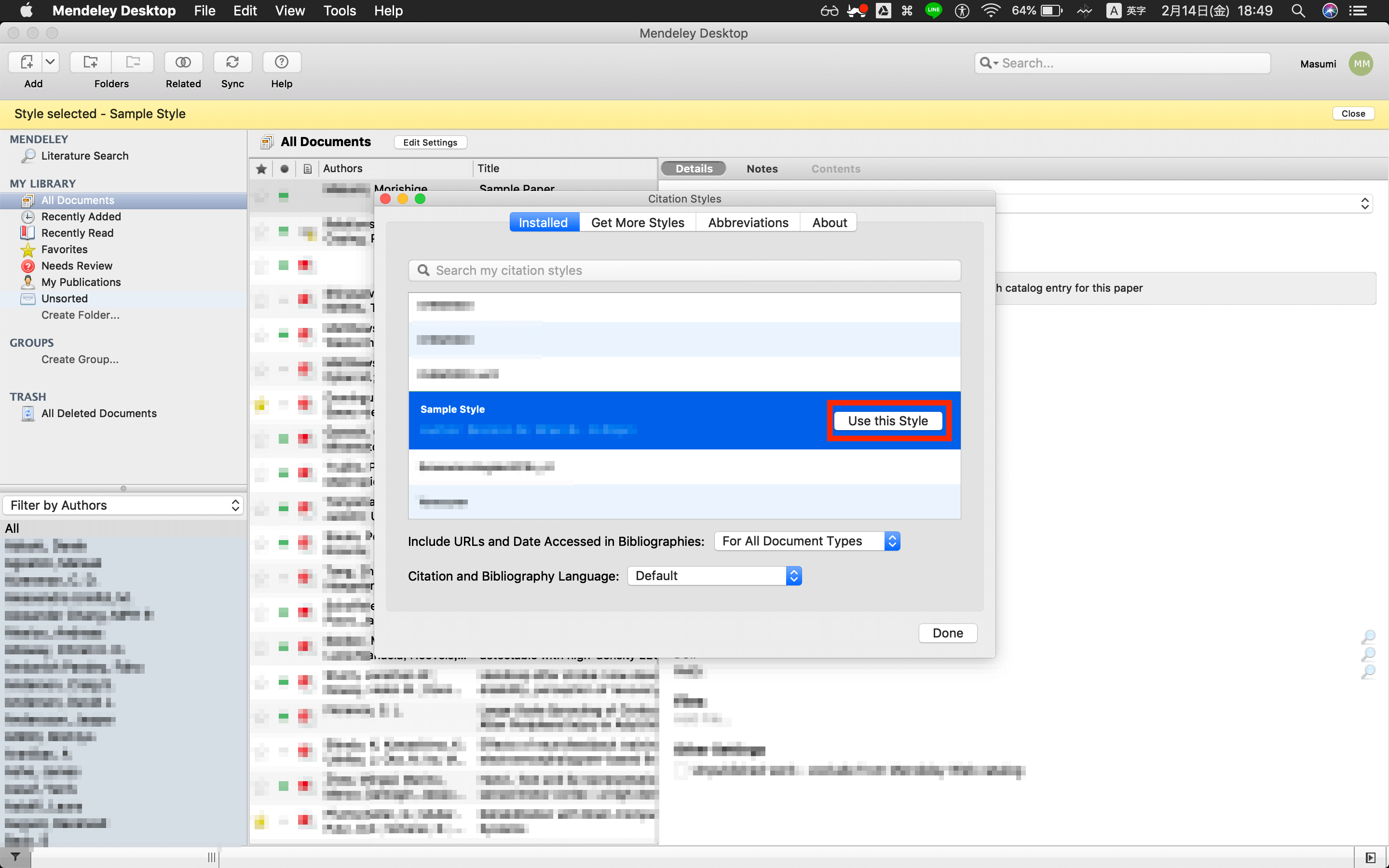Image resolution: width=1389 pixels, height=868 pixels.
Task: Open the Filter by Authors dropdown
Action: tap(123, 505)
